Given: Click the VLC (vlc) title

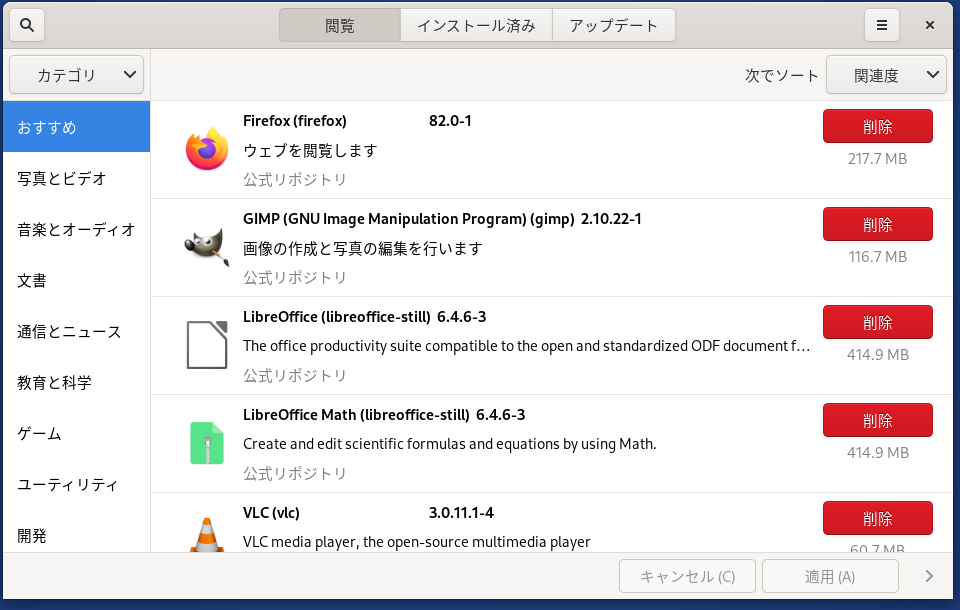Looking at the screenshot, I should [271, 513].
